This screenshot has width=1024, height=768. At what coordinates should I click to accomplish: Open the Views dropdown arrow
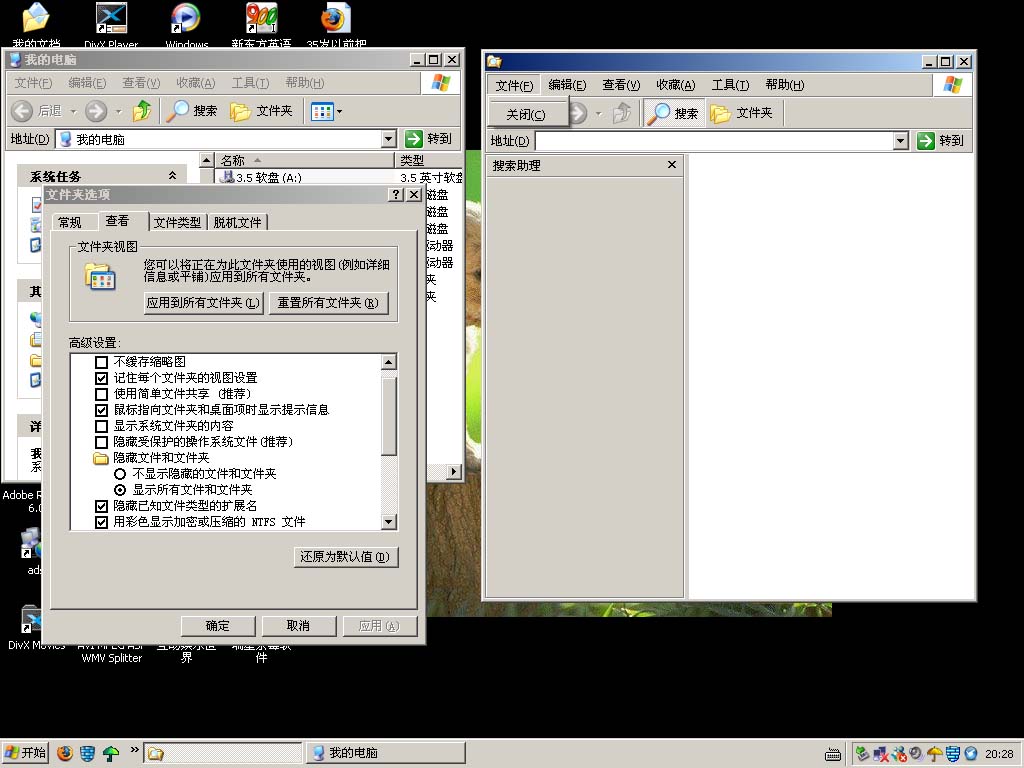pyautogui.click(x=339, y=112)
